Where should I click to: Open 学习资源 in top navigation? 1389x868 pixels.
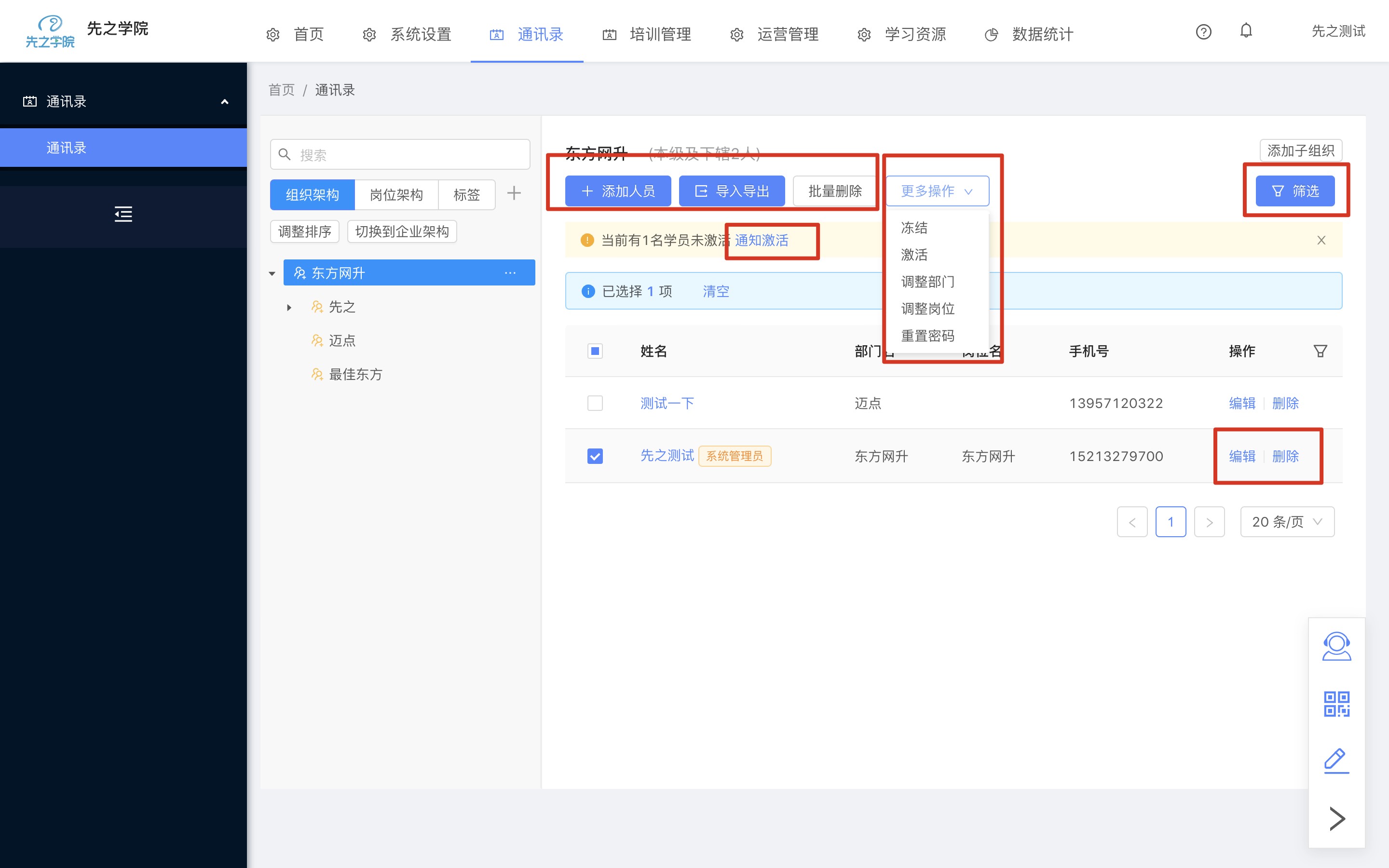point(902,34)
